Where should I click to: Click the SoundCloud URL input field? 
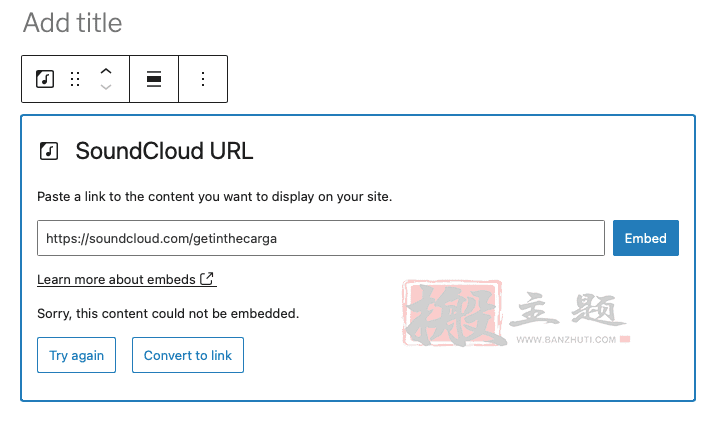[321, 238]
